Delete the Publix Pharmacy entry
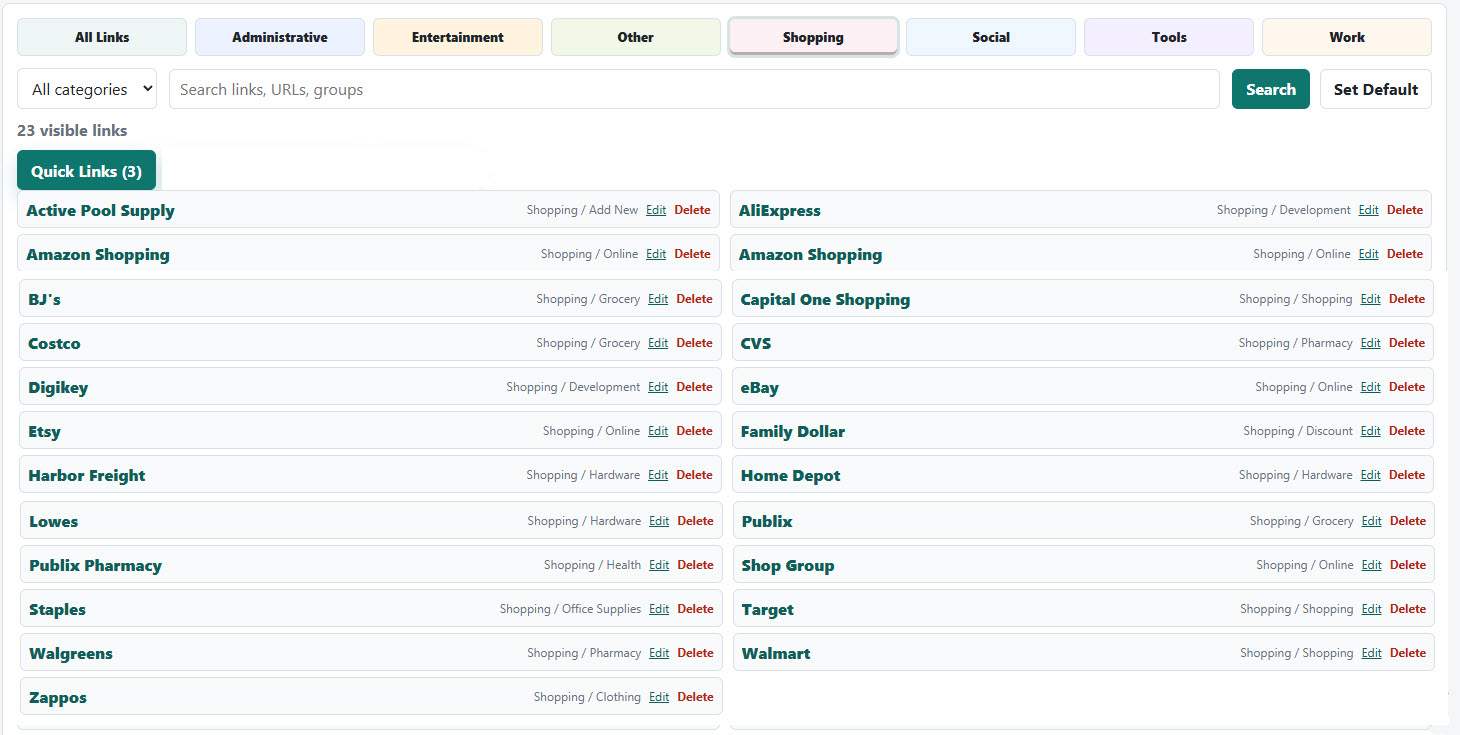Viewport: 1460px width, 735px height. [696, 565]
